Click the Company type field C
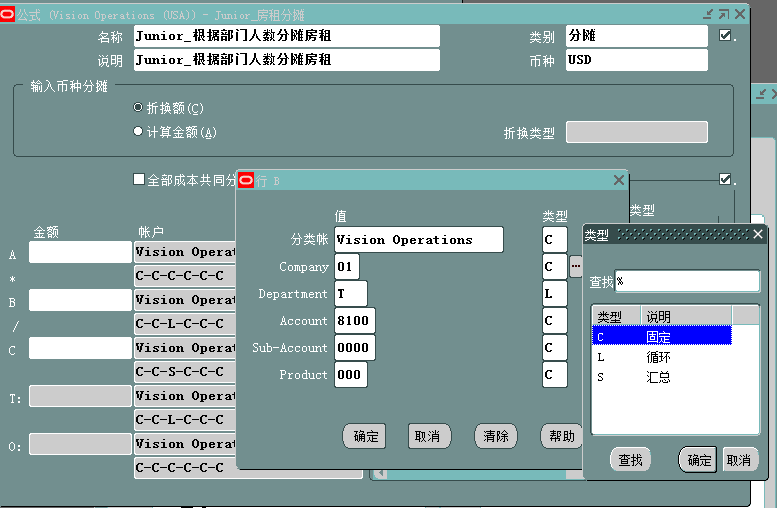 pyautogui.click(x=555, y=267)
